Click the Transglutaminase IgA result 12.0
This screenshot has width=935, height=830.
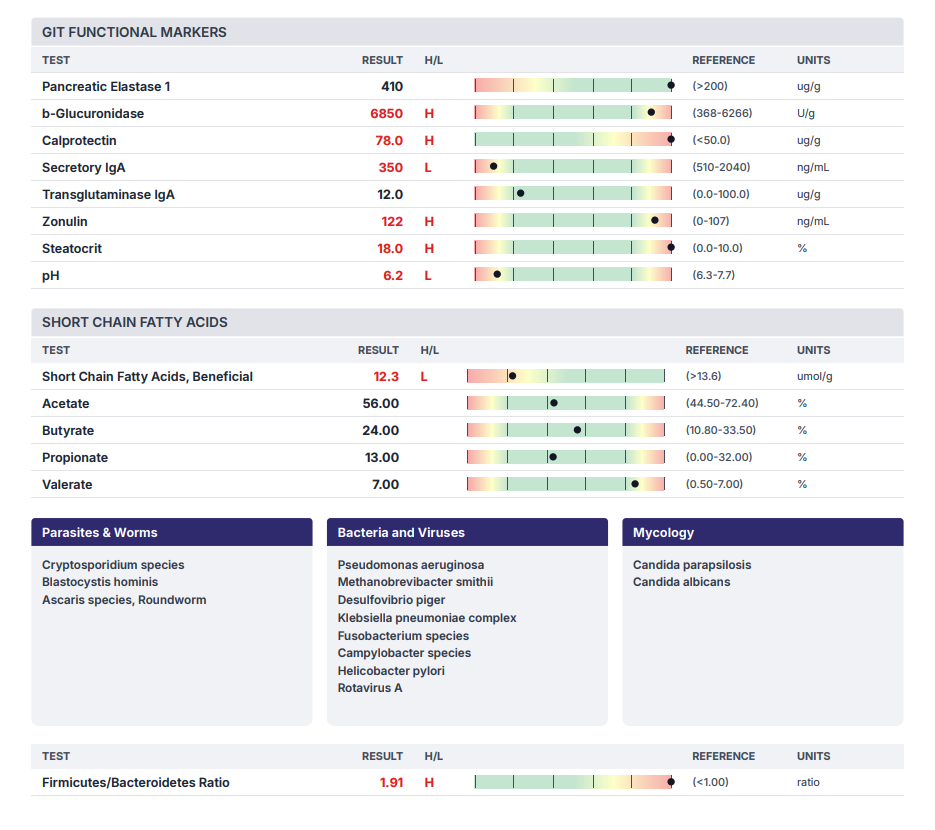click(390, 194)
